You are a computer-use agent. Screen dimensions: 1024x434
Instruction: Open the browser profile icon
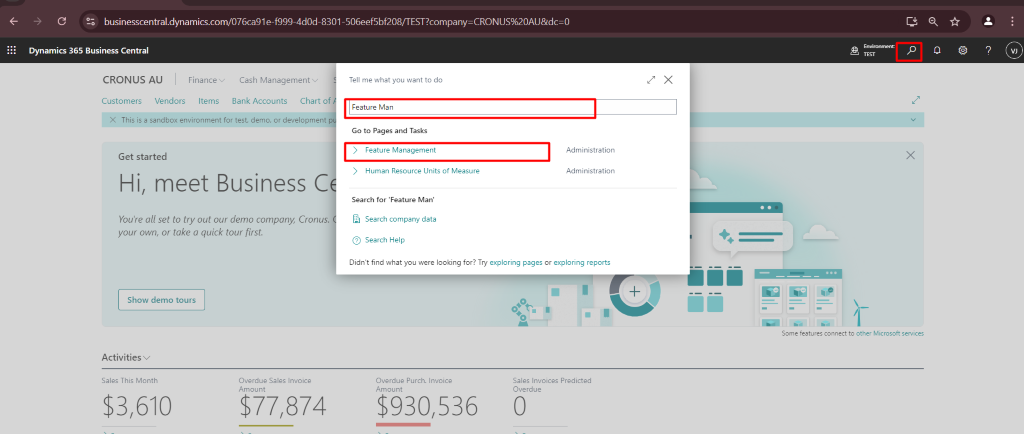tap(988, 21)
